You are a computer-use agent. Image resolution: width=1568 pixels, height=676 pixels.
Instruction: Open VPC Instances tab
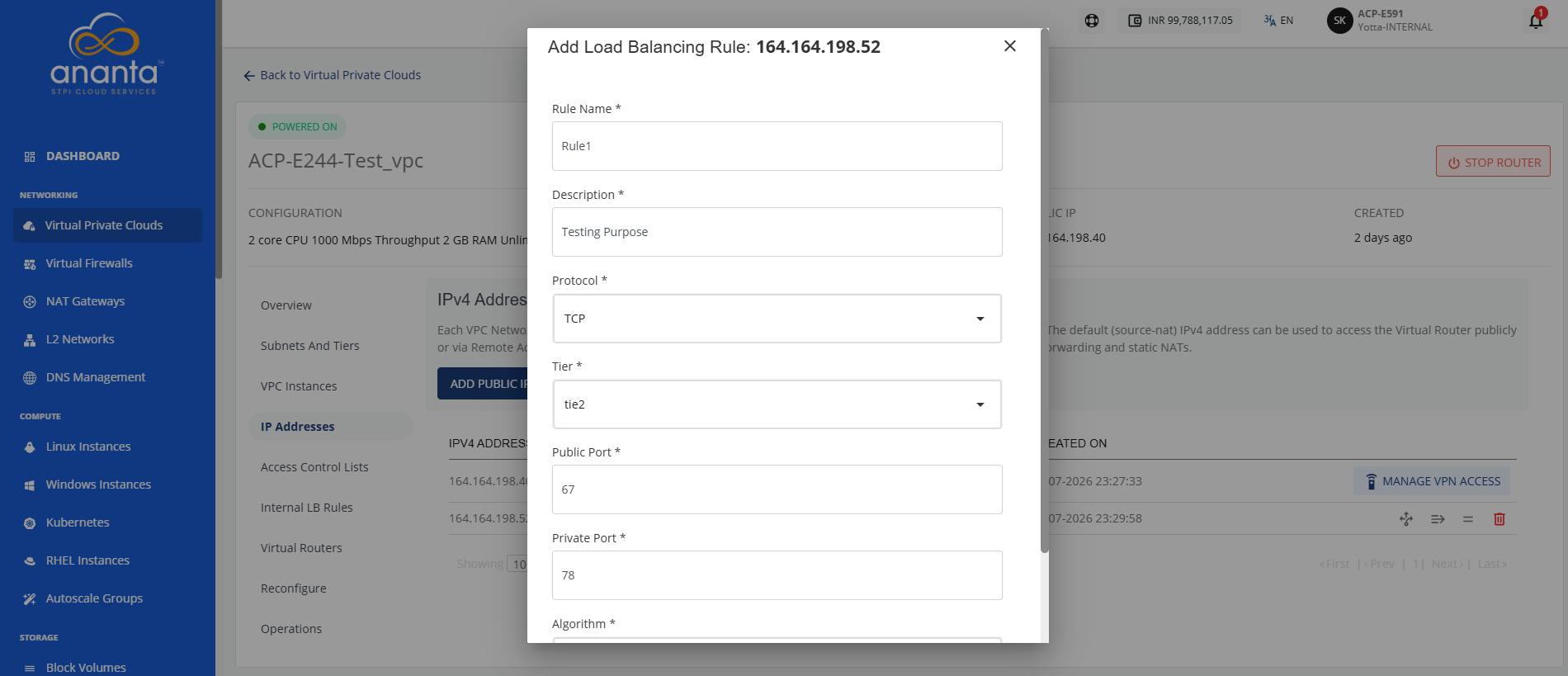pyautogui.click(x=299, y=386)
